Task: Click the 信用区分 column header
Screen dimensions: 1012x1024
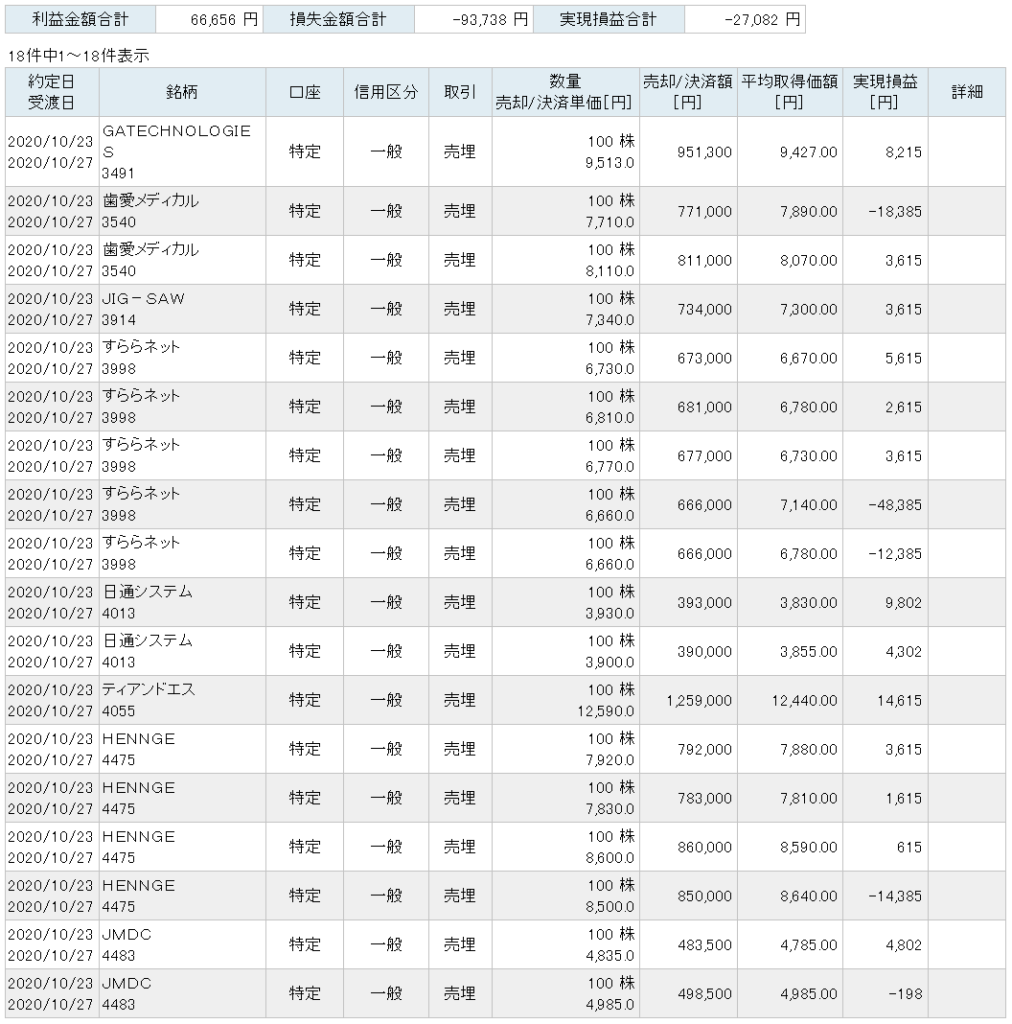Action: point(386,92)
